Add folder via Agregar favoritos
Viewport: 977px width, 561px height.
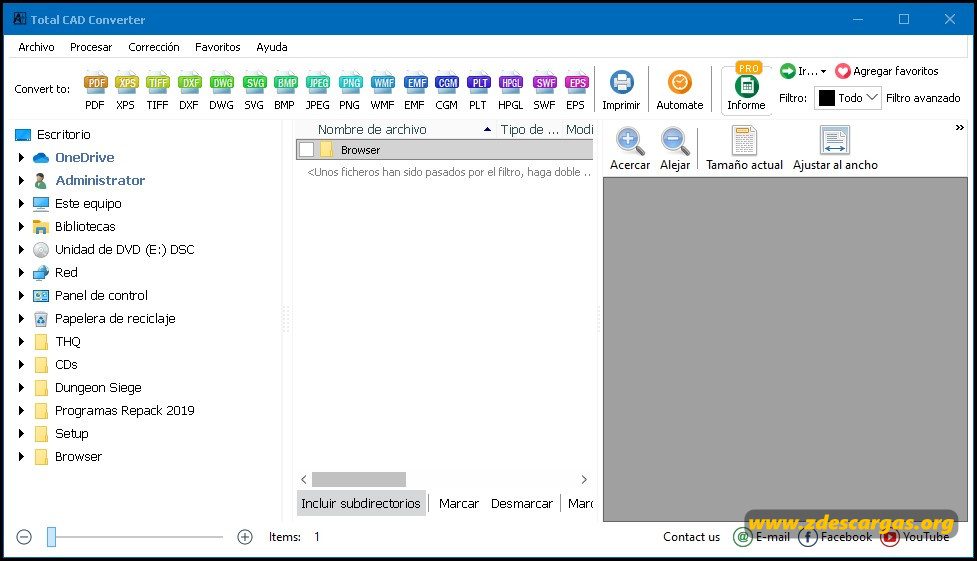(887, 71)
